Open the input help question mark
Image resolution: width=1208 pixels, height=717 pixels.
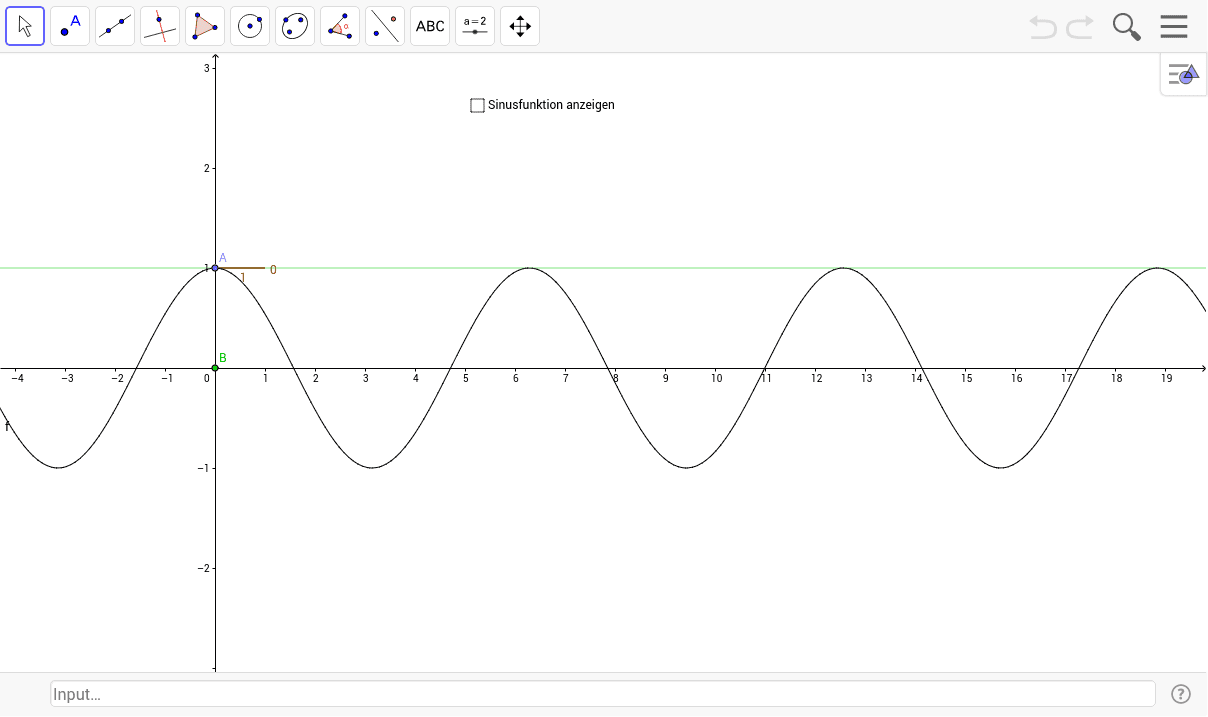click(1181, 694)
